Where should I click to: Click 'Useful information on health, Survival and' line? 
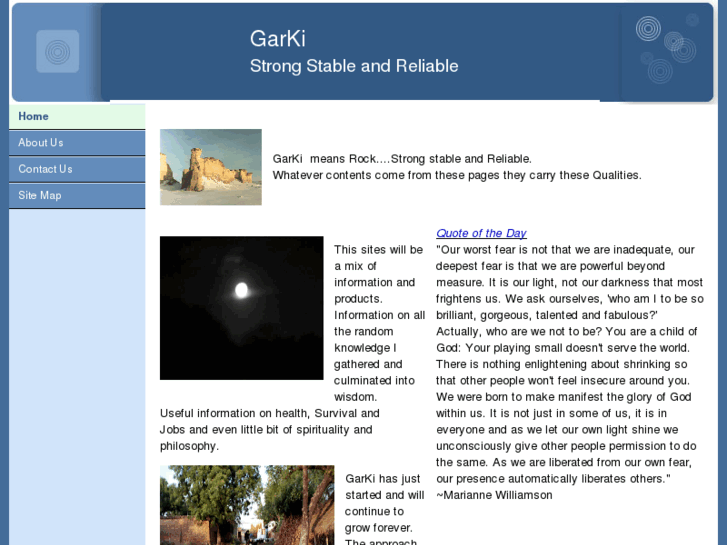point(270,413)
